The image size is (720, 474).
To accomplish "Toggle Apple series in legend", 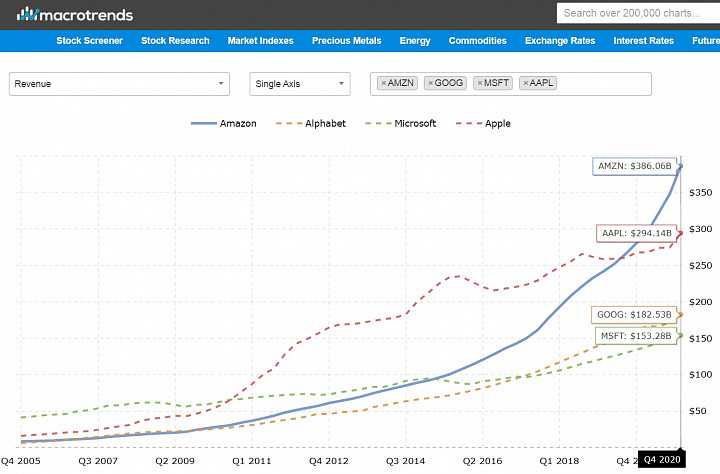I will click(x=483, y=124).
